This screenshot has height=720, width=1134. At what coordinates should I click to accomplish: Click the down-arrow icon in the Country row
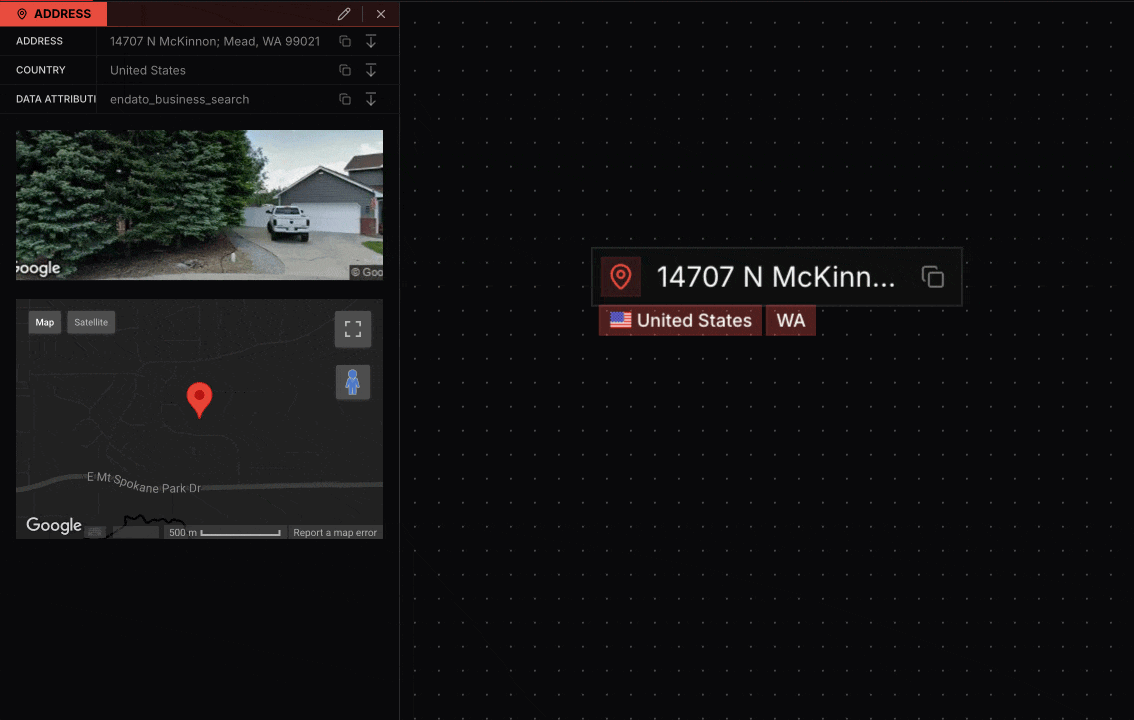[x=371, y=70]
